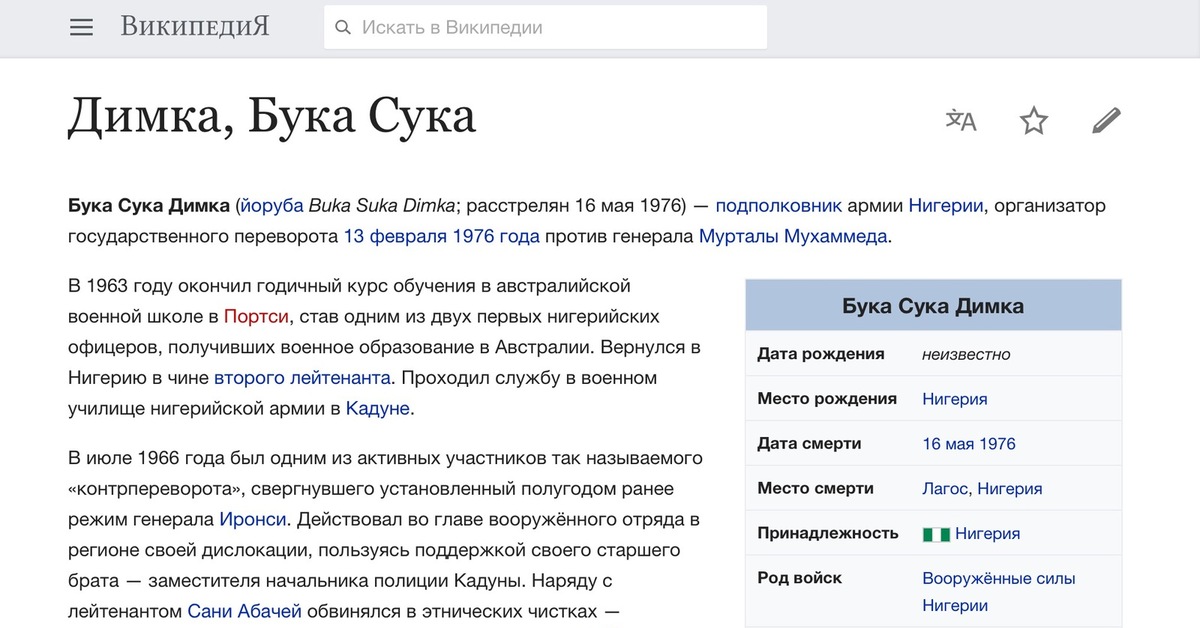This screenshot has height=628, width=1200.
Task: Open the hamburger main menu
Action: tap(81, 28)
